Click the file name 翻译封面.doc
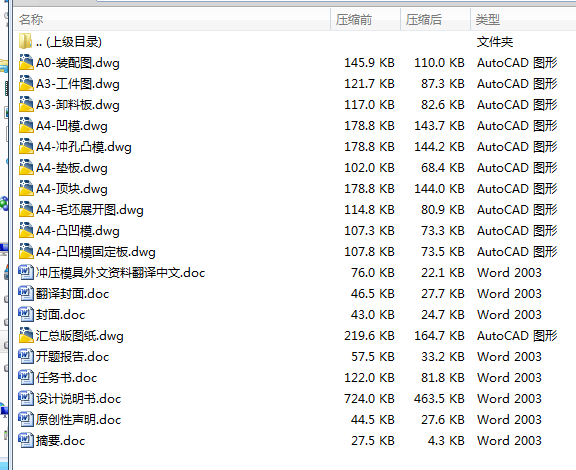 click(72, 293)
